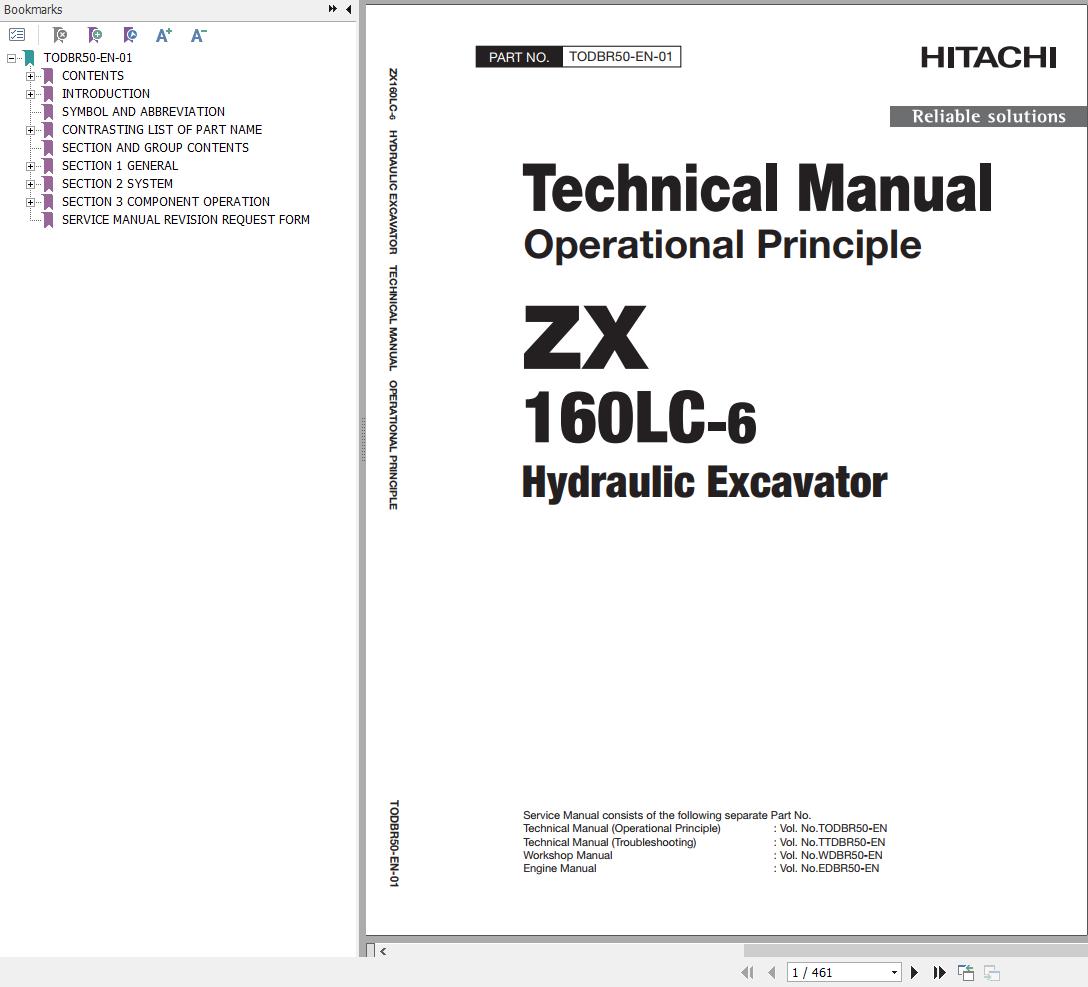Screen dimensions: 1088x987
Task: Click the Vol. No.WDBR50-EN text
Action: click(831, 855)
